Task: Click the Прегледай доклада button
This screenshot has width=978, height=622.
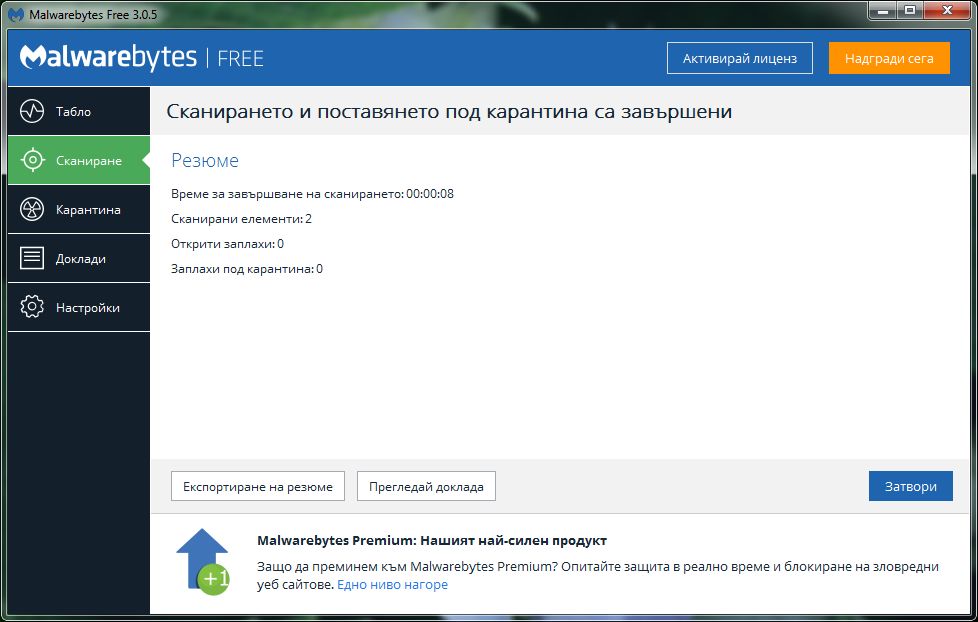Action: 426,486
